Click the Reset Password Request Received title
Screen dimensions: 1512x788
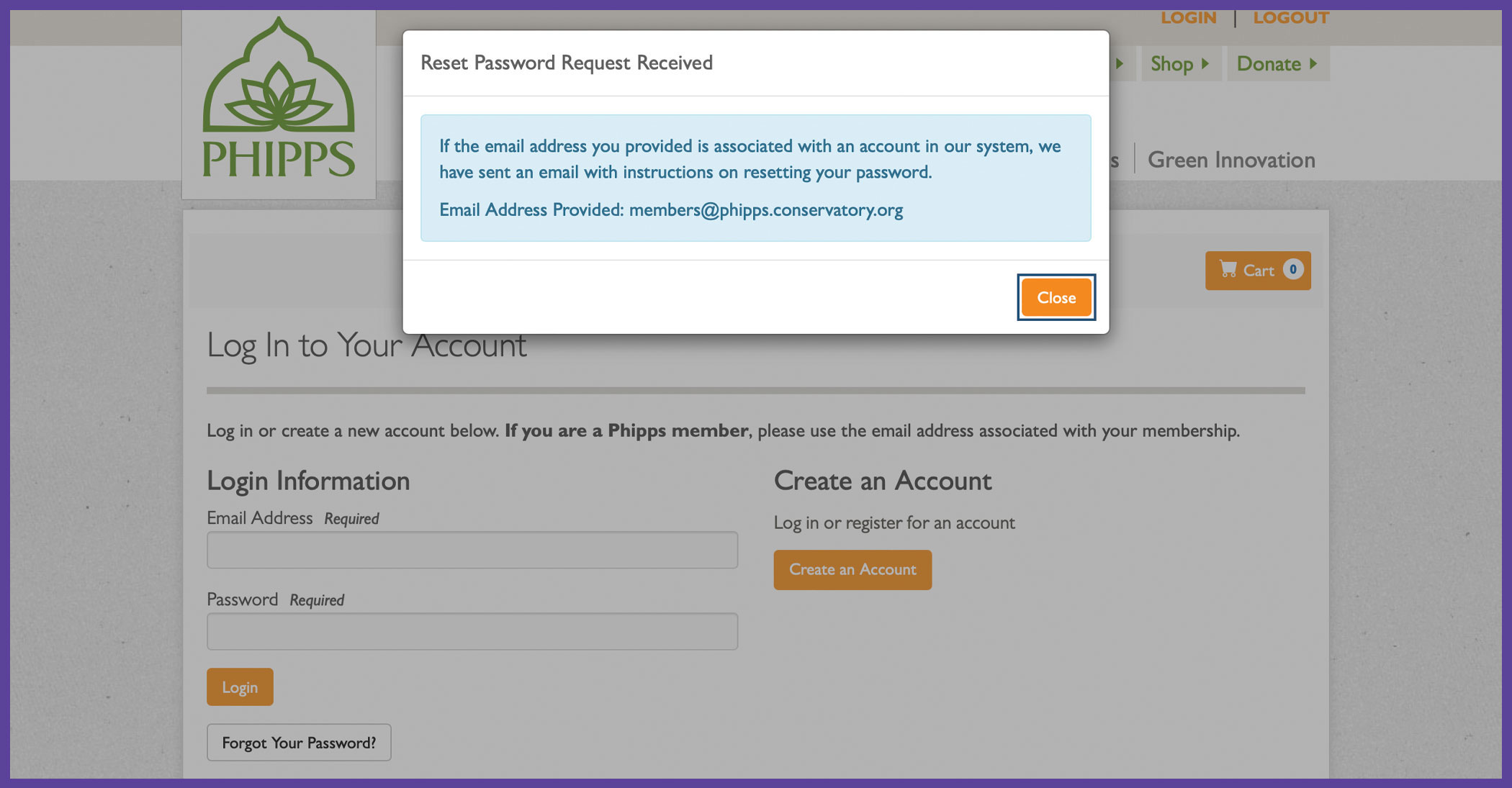(x=567, y=63)
